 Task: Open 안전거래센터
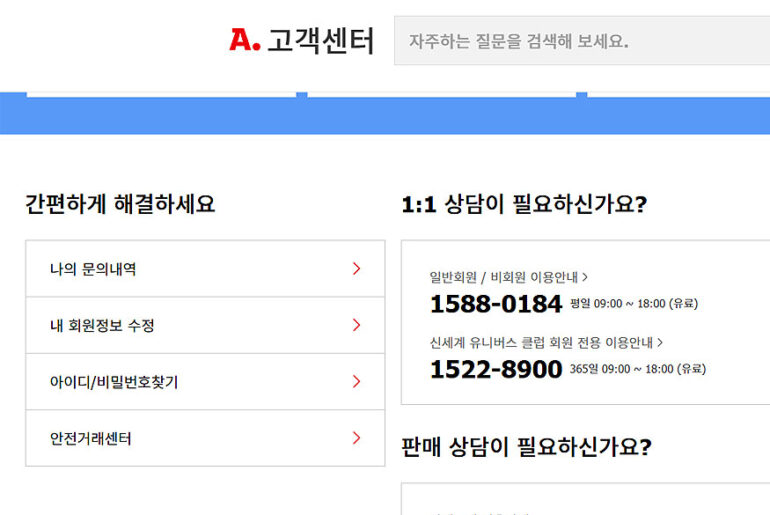coord(91,438)
